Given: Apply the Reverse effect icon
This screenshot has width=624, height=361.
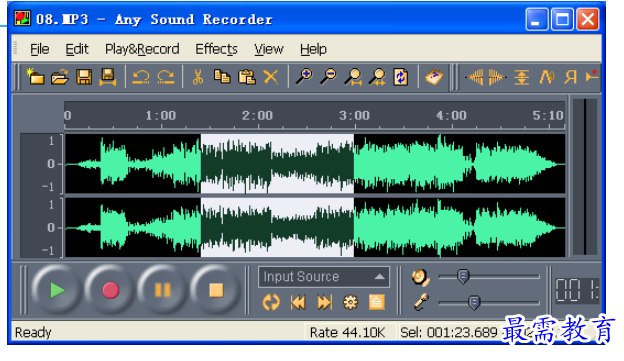Looking at the screenshot, I should click(571, 77).
